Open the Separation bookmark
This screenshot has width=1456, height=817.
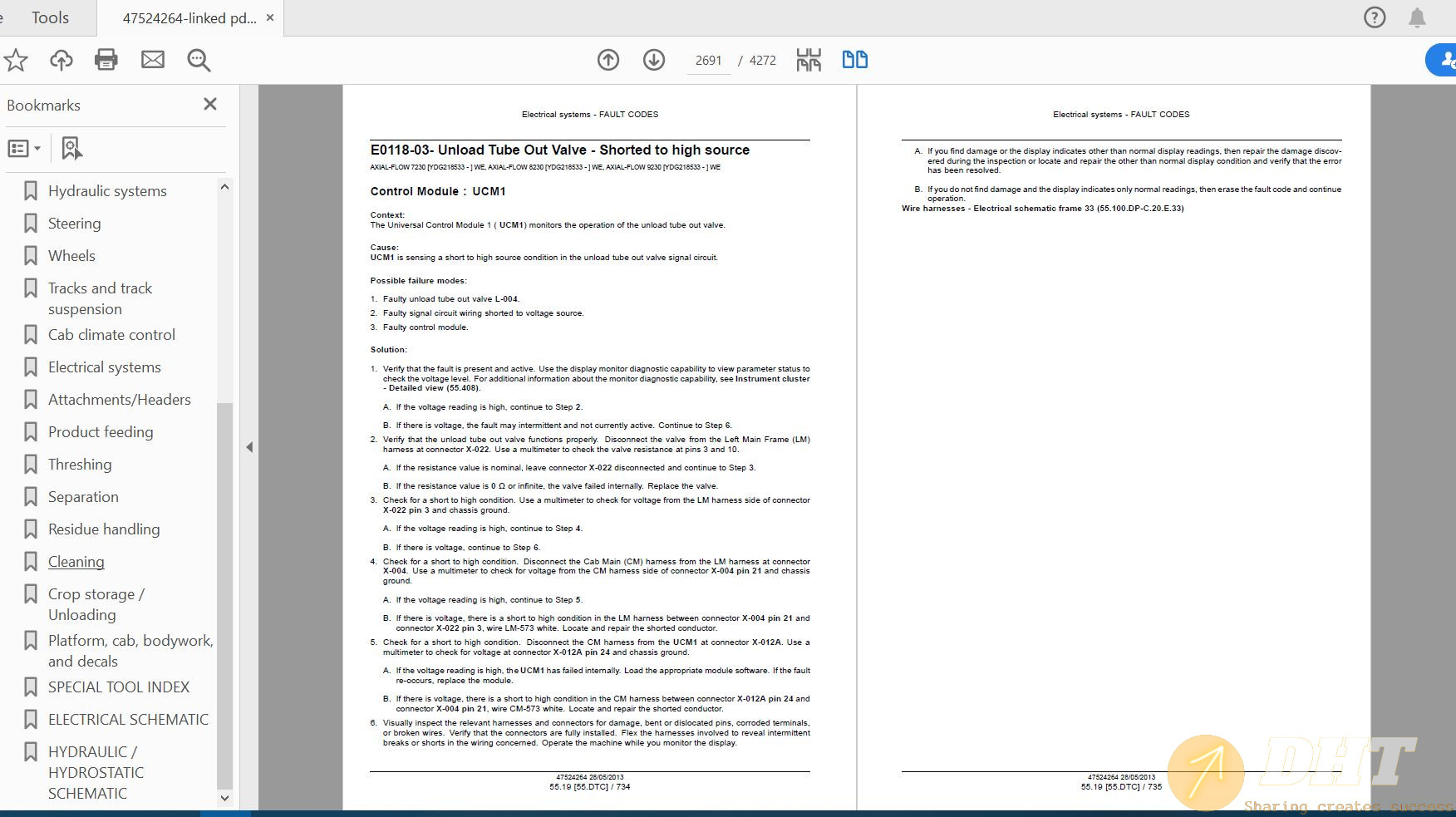(83, 497)
